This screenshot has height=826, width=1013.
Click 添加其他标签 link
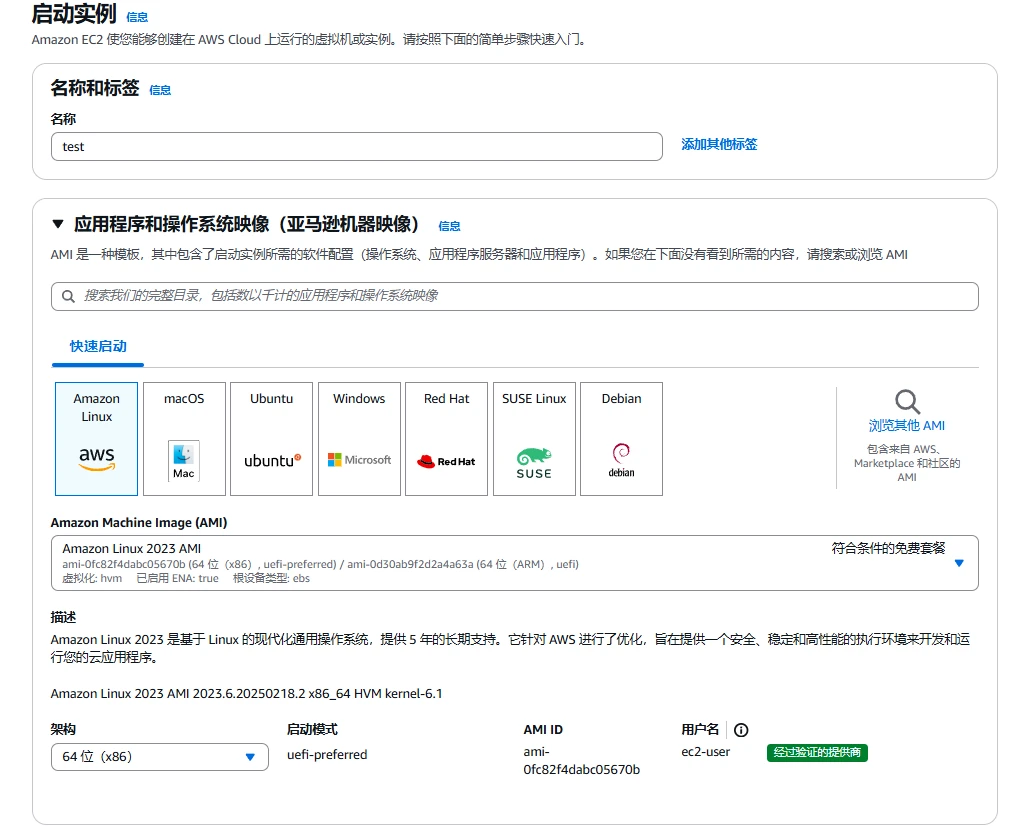[x=719, y=144]
